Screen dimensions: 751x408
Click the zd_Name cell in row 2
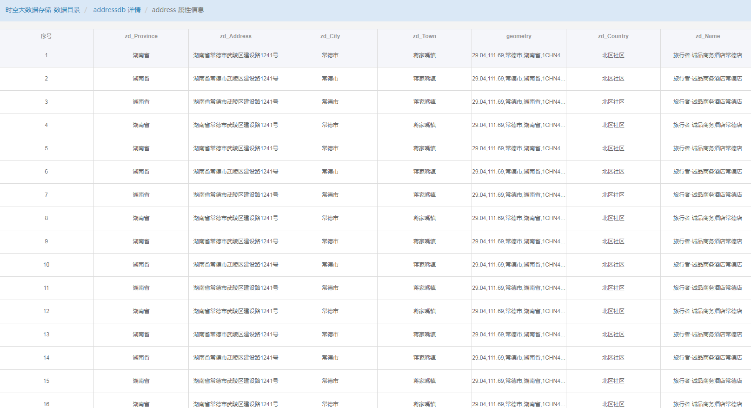[x=707, y=79]
